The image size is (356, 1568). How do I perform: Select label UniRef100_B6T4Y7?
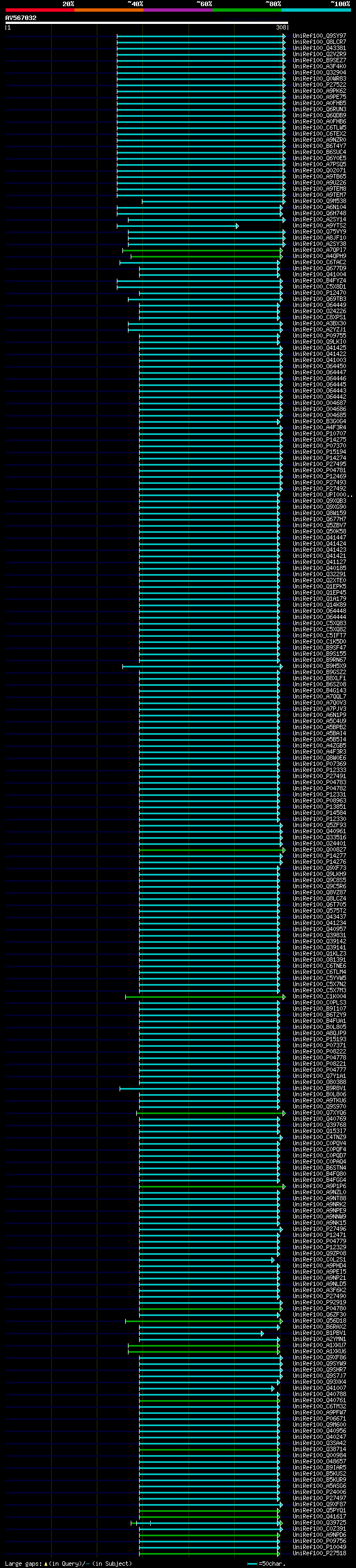319,146
